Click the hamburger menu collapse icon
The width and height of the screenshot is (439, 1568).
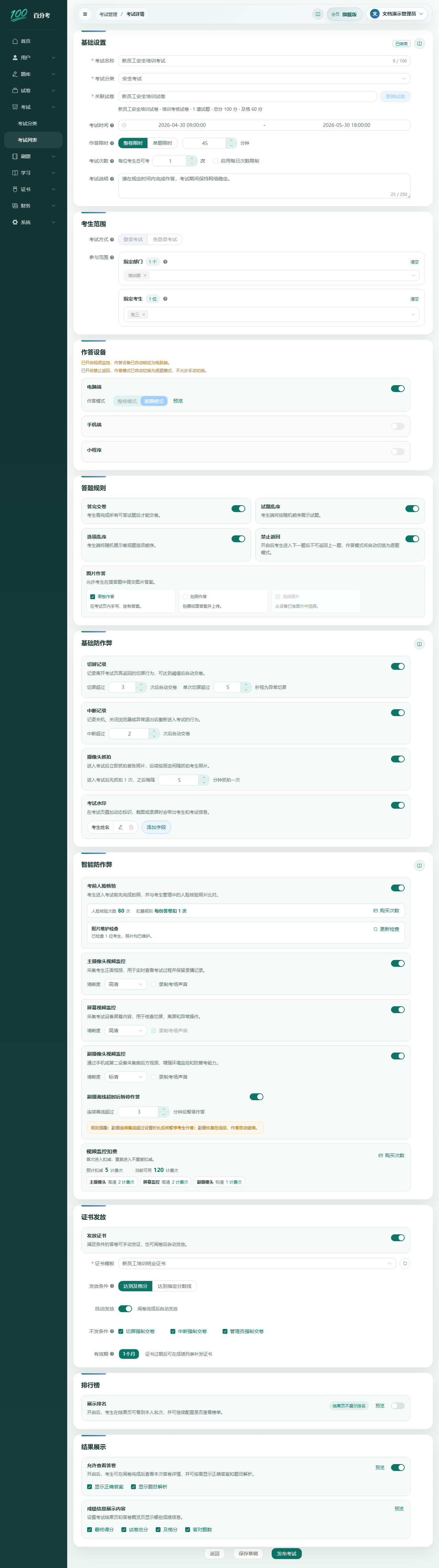click(x=85, y=14)
